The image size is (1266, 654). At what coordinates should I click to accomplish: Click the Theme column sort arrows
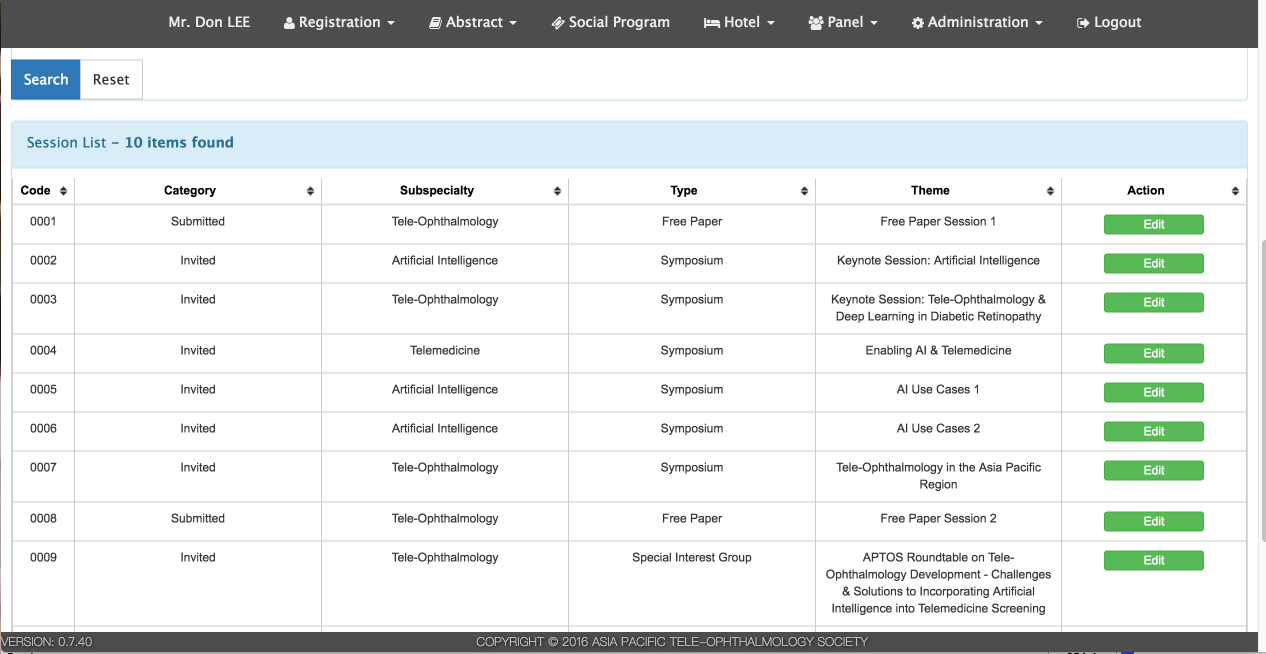[1050, 191]
